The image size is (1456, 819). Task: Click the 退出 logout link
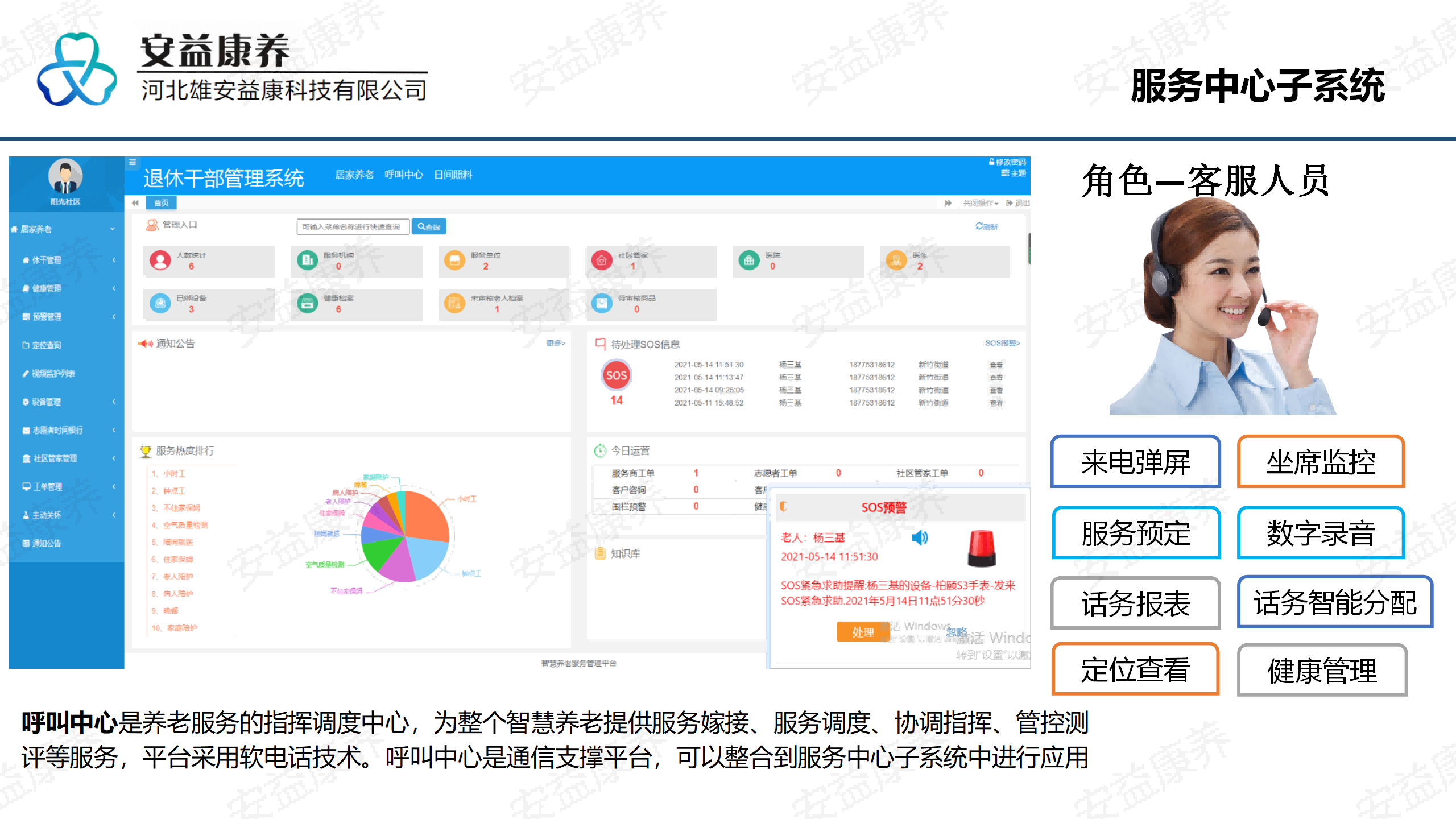point(1017,203)
